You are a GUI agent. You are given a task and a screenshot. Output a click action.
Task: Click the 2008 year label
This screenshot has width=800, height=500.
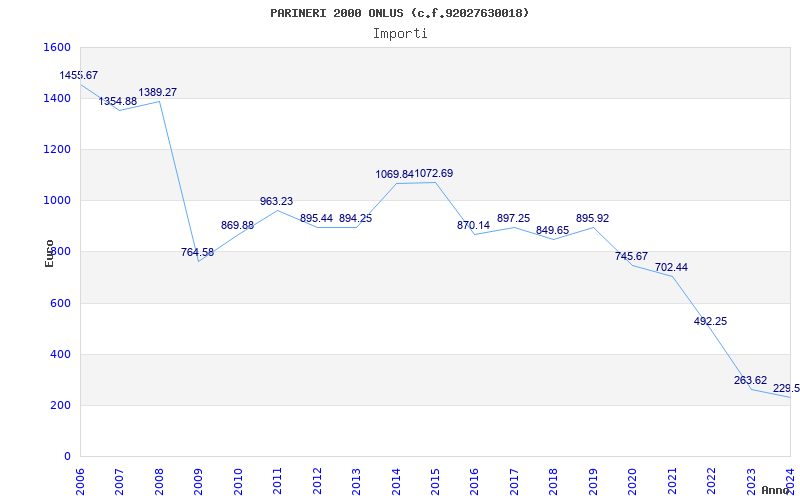(x=159, y=482)
